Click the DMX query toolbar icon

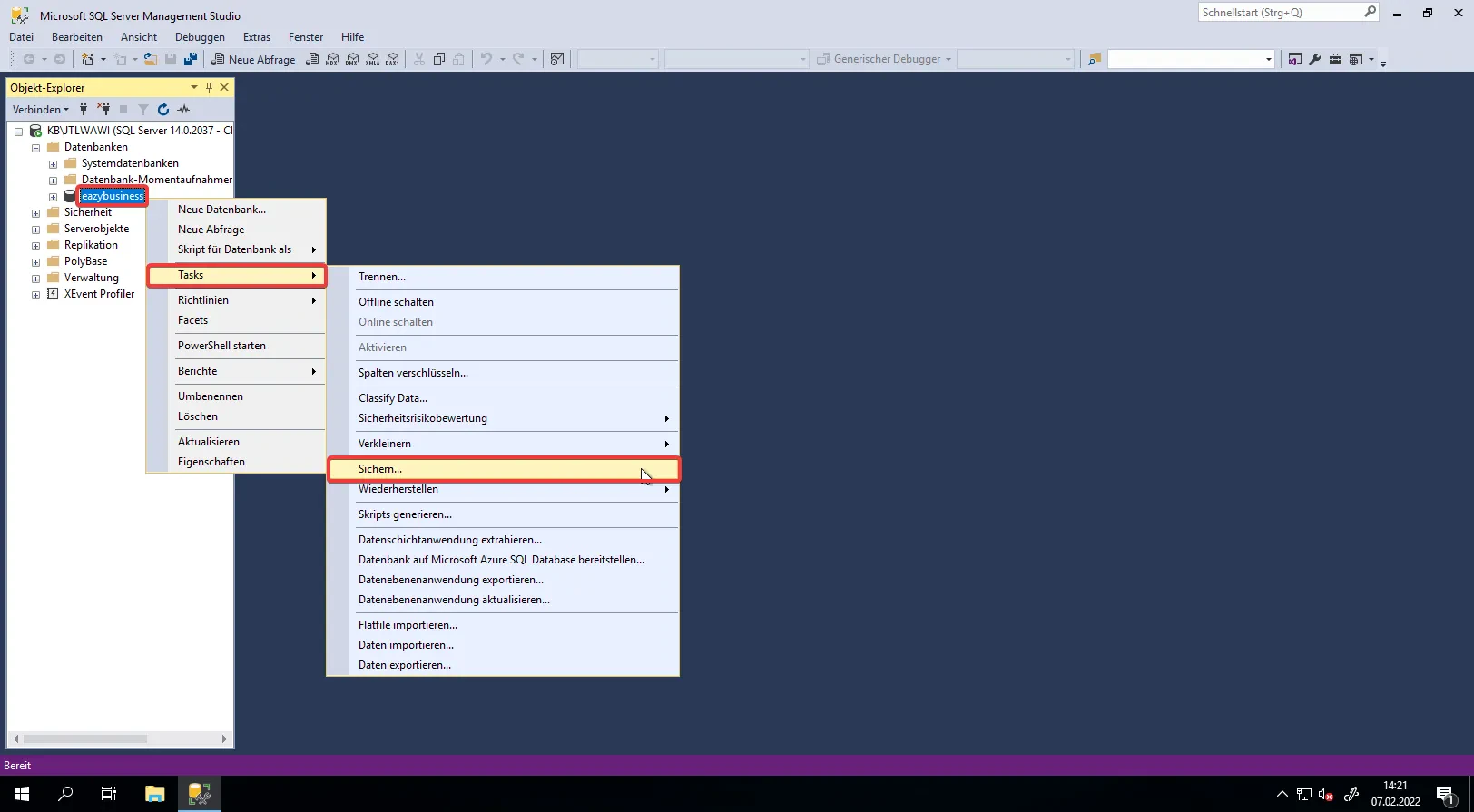point(352,59)
